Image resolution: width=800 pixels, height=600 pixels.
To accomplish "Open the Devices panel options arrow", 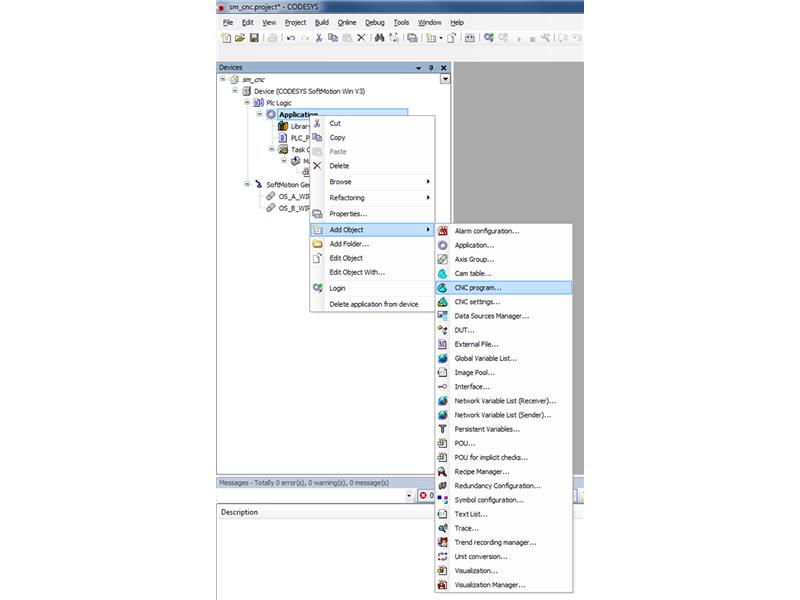I will (418, 68).
